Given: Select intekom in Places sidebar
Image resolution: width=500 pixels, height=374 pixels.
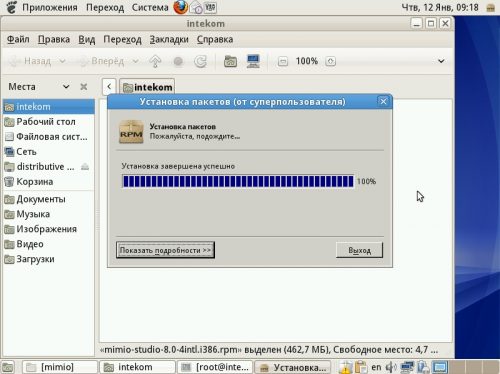Looking at the screenshot, I should [49, 107].
